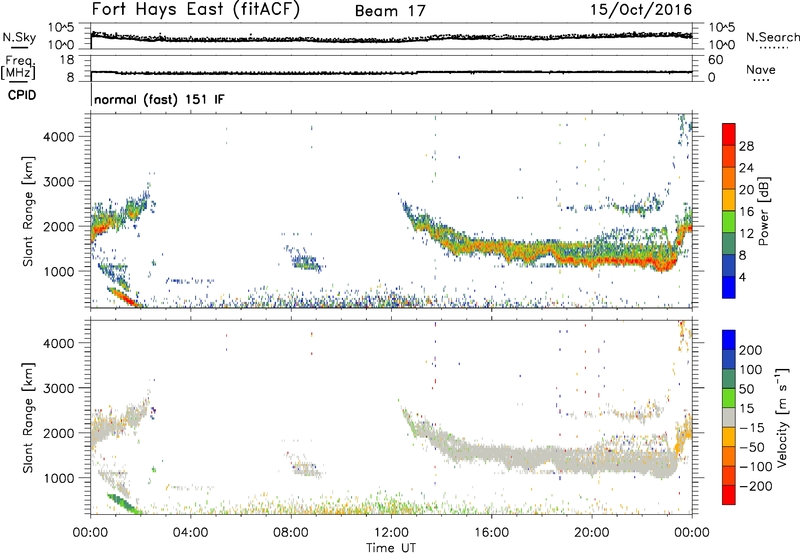Click the red-orange streak at power panel bottom-left
This screenshot has width=800, height=554.
tap(123, 296)
